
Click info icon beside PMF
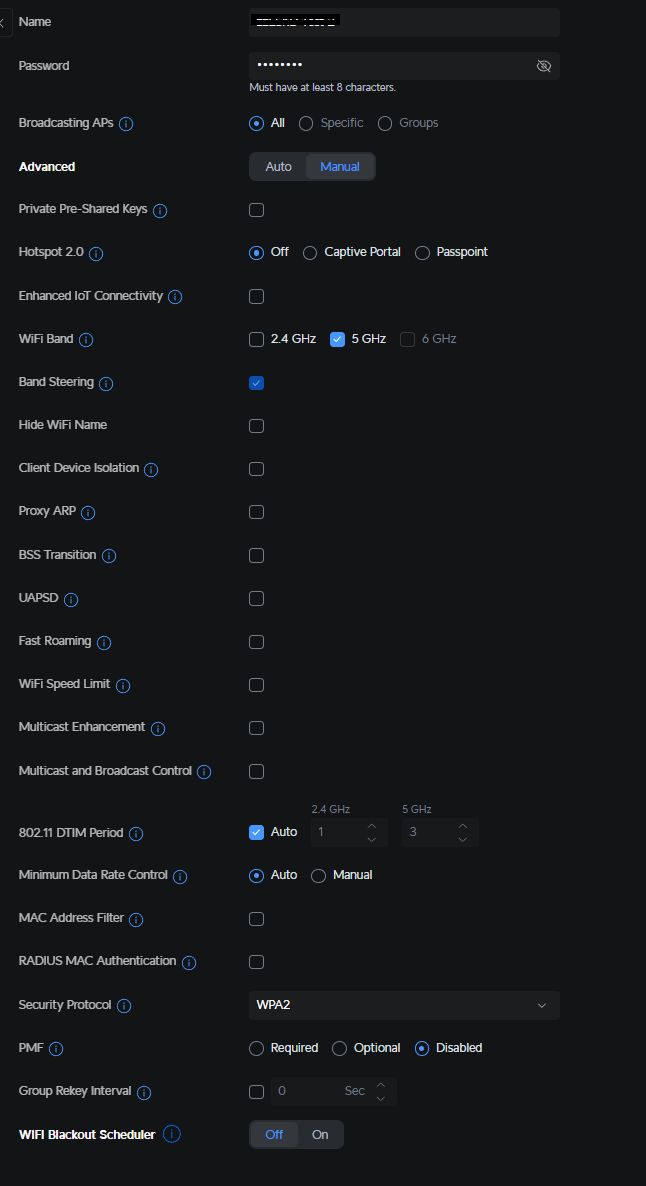56,1049
